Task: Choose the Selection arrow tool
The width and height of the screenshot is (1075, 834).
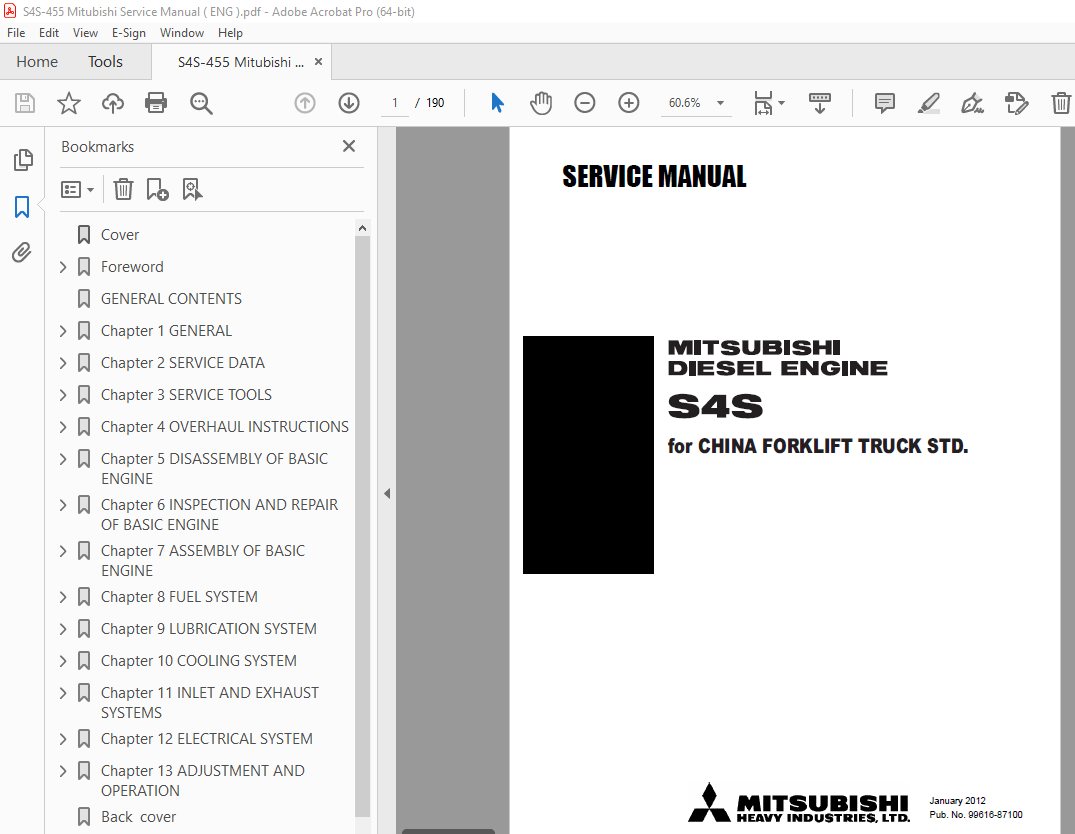Action: click(x=498, y=103)
